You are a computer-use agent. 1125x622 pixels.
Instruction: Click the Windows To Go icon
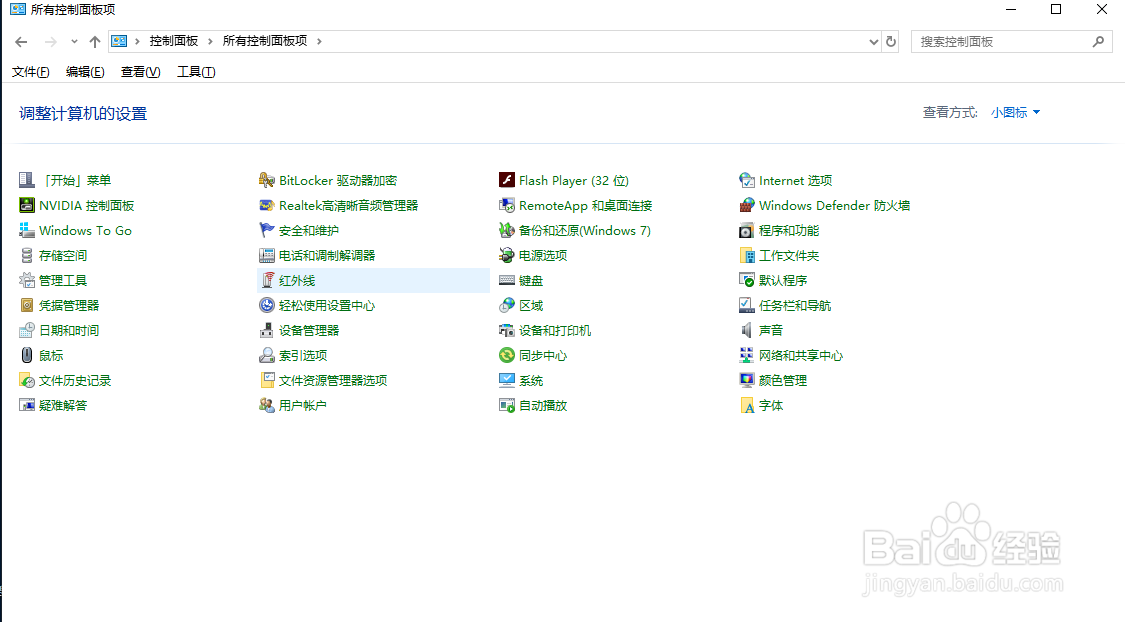tap(27, 230)
